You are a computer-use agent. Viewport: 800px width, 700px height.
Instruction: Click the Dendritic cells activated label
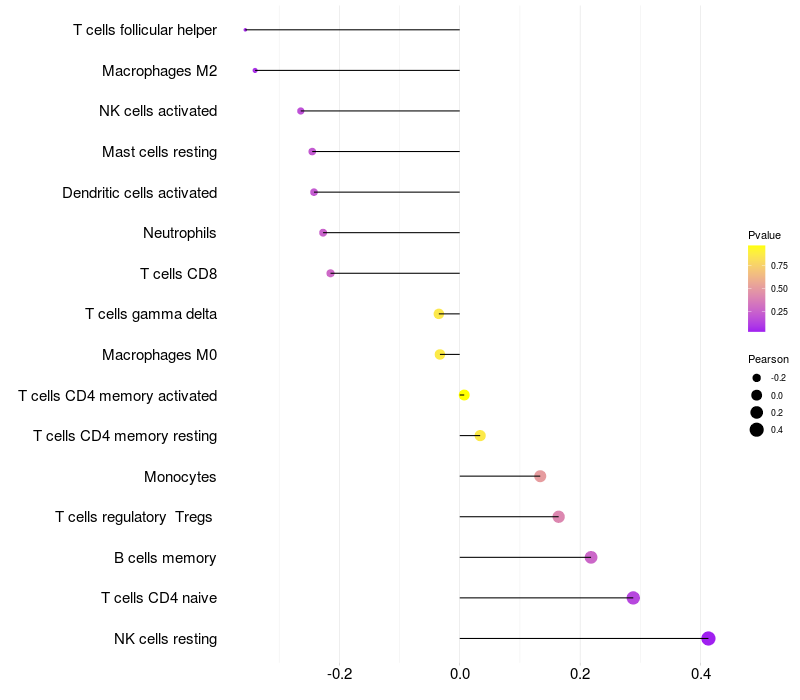(140, 193)
